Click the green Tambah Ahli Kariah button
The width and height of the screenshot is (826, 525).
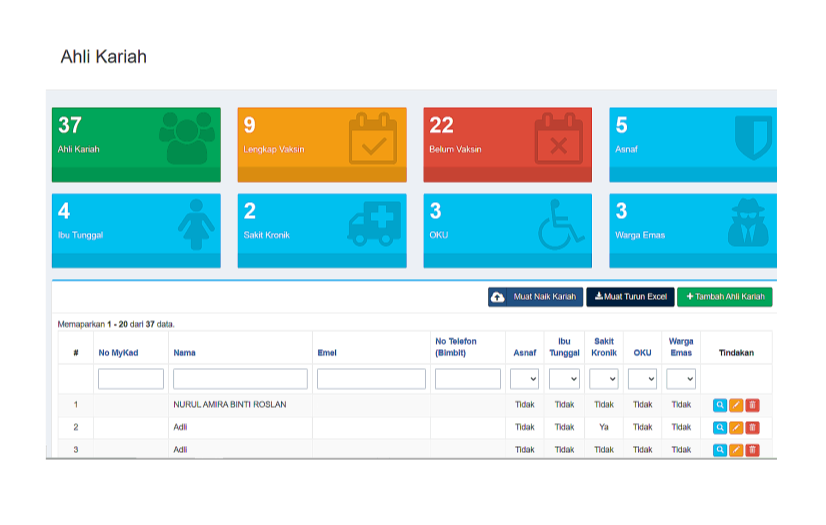pyautogui.click(x=724, y=297)
